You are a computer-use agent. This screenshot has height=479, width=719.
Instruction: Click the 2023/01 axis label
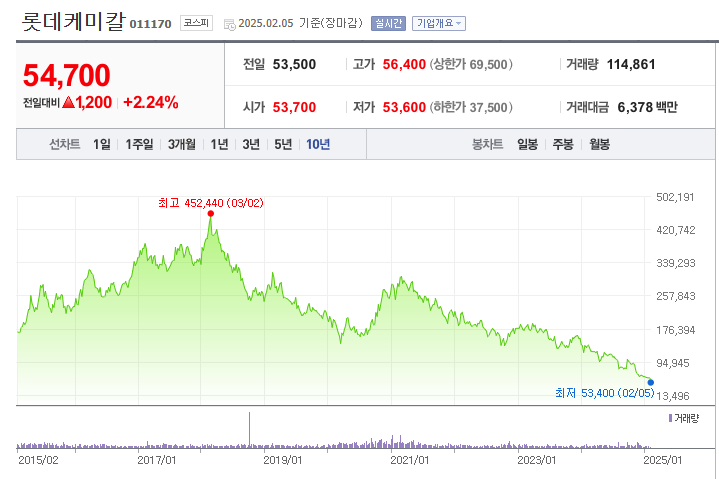[536, 460]
